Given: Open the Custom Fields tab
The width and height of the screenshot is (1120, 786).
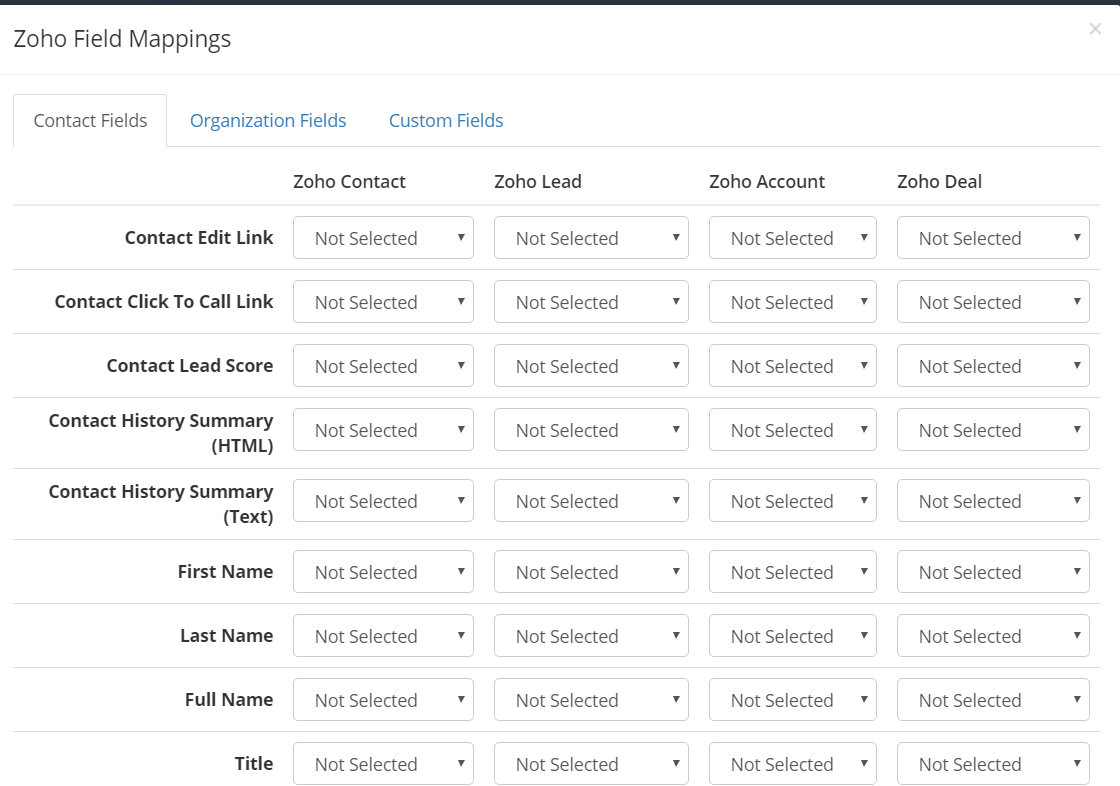Looking at the screenshot, I should click(x=446, y=121).
